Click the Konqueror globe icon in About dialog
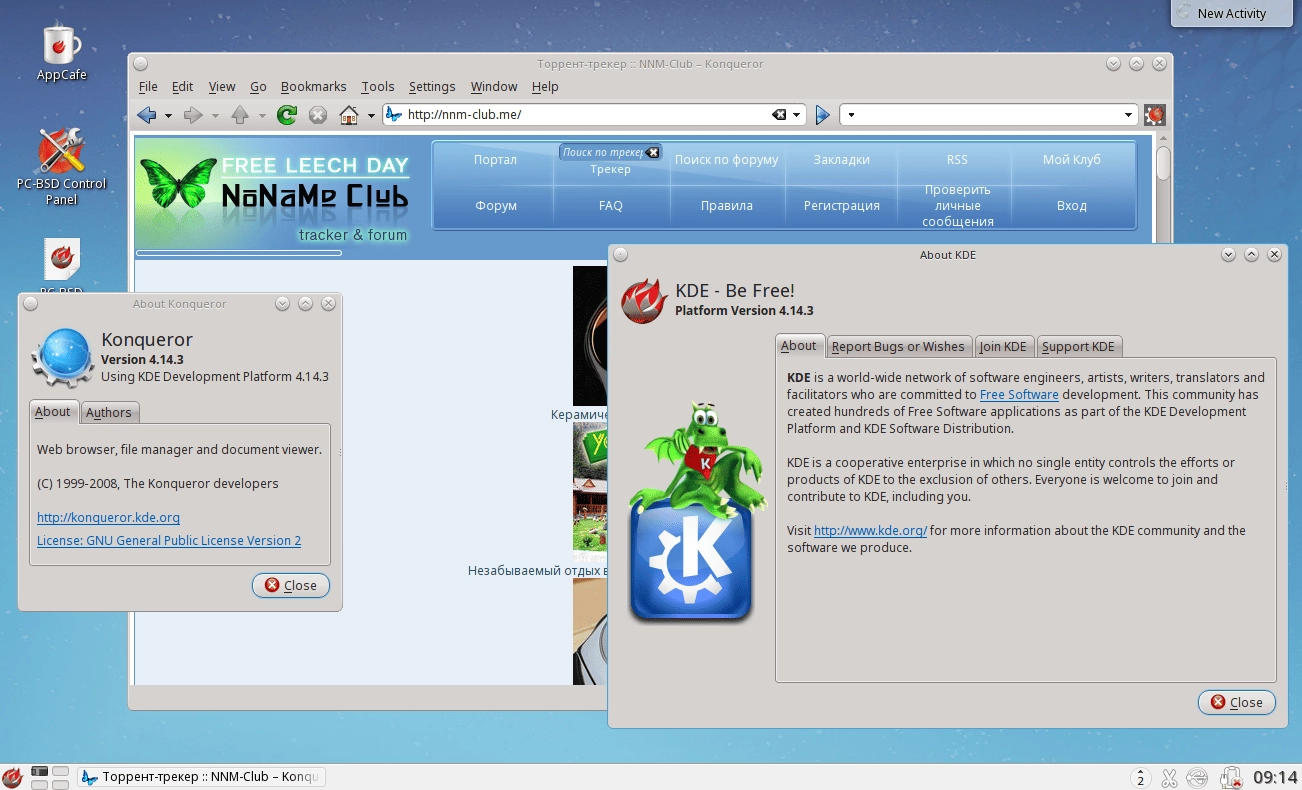This screenshot has height=790, width=1302. point(63,356)
